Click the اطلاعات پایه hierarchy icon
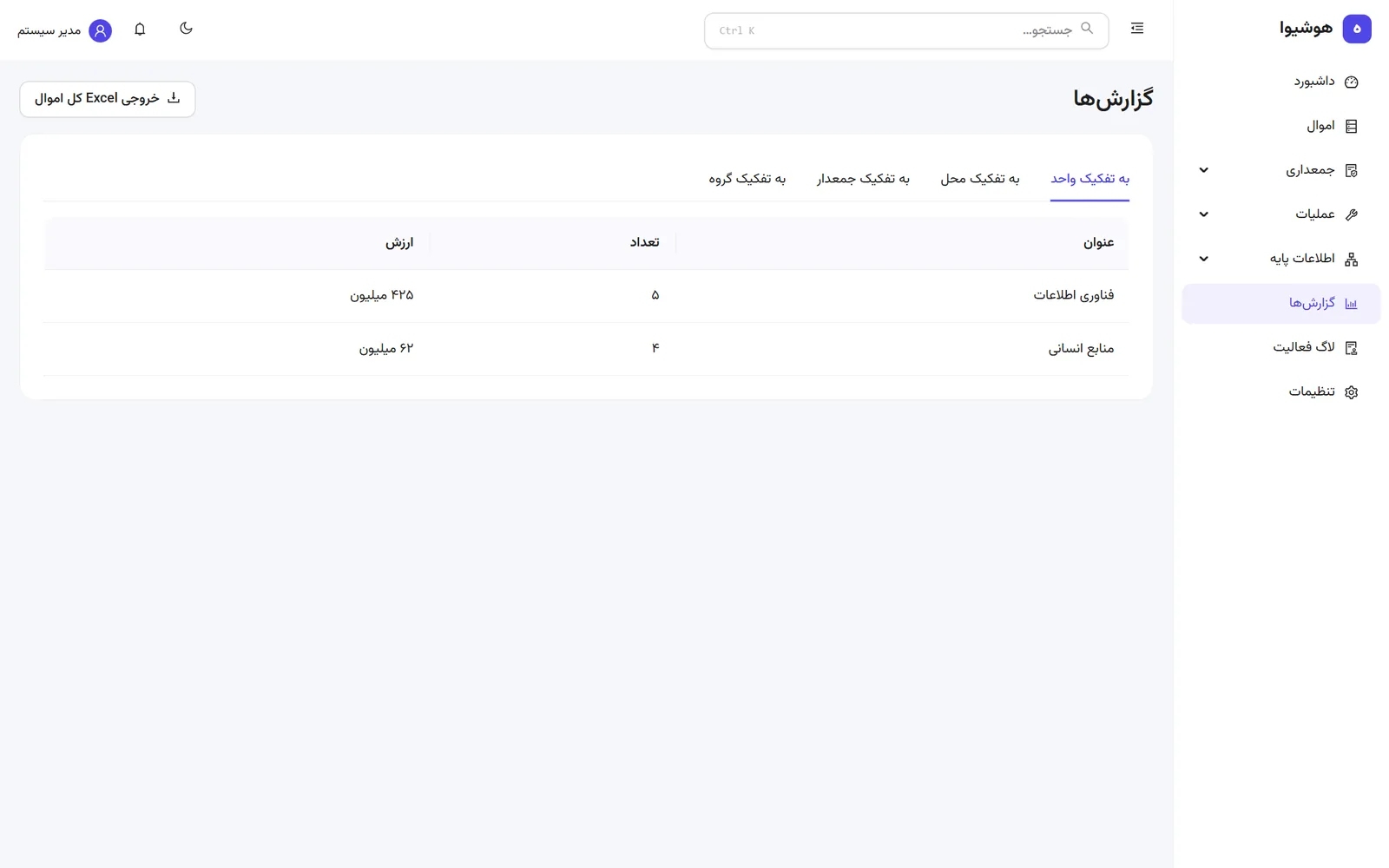 point(1351,259)
